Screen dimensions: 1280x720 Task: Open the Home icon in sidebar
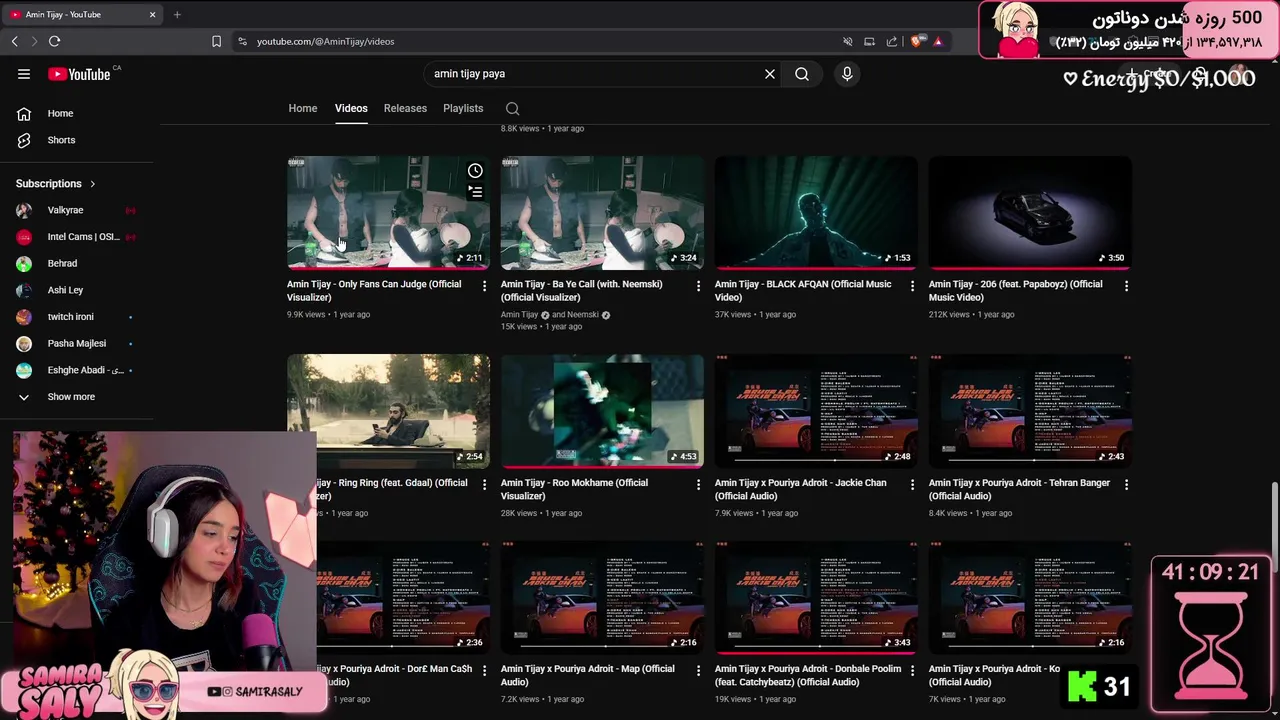point(24,114)
